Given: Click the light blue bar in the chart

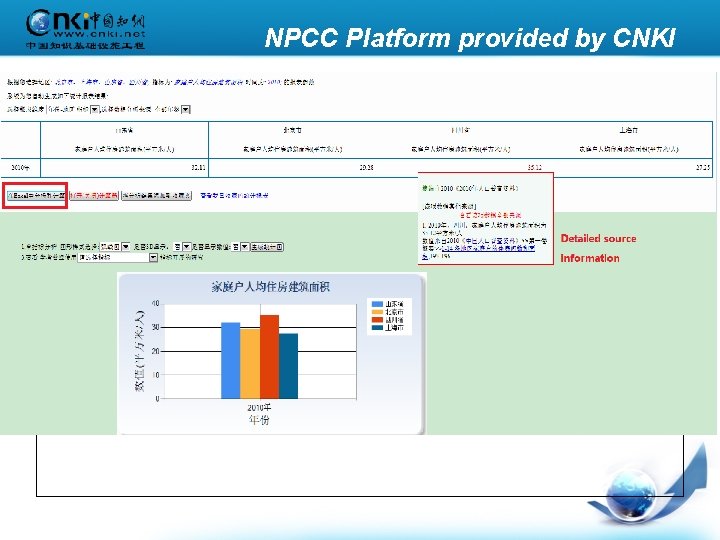Looking at the screenshot, I should [x=231, y=360].
